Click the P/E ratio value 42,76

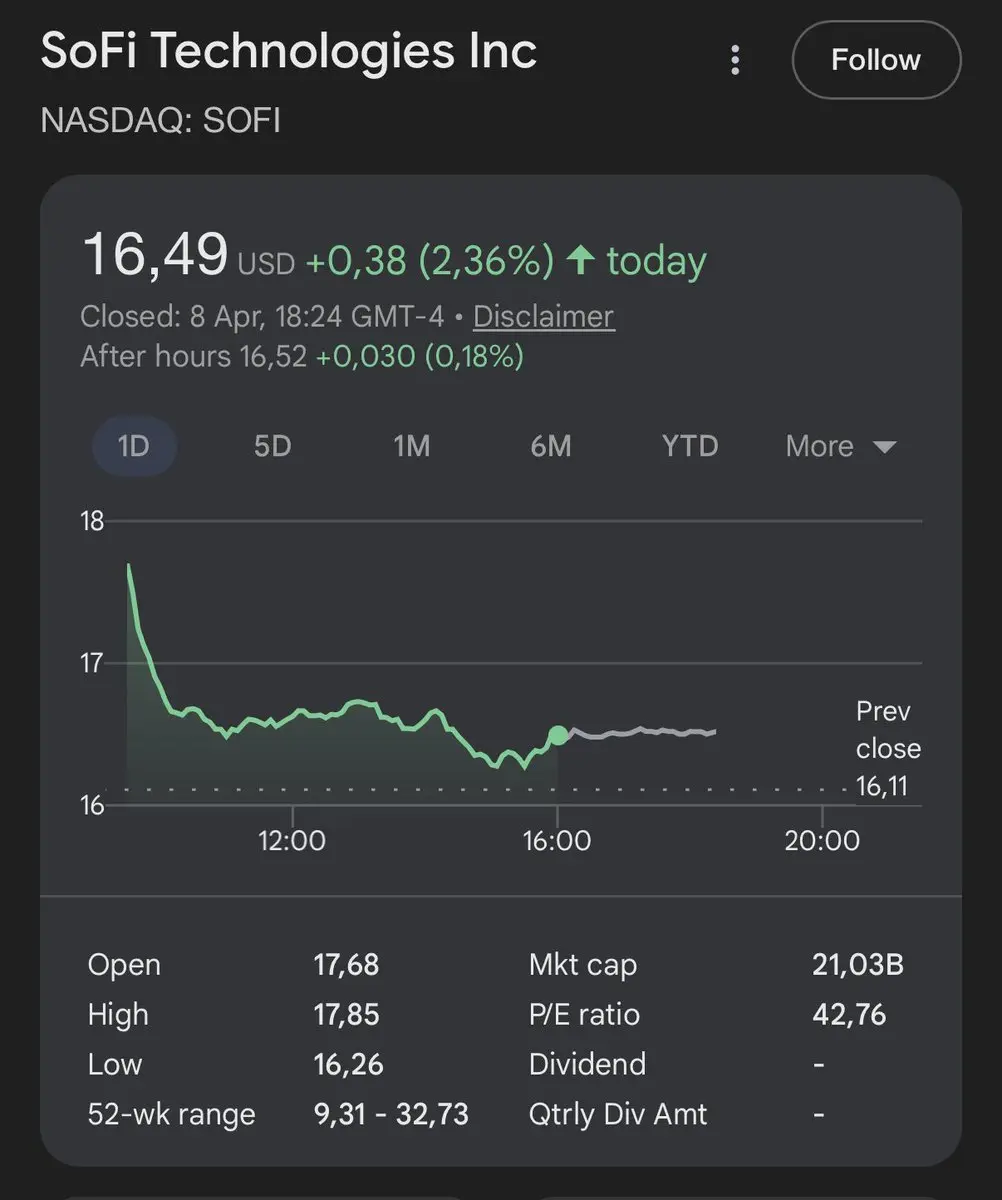(849, 1015)
